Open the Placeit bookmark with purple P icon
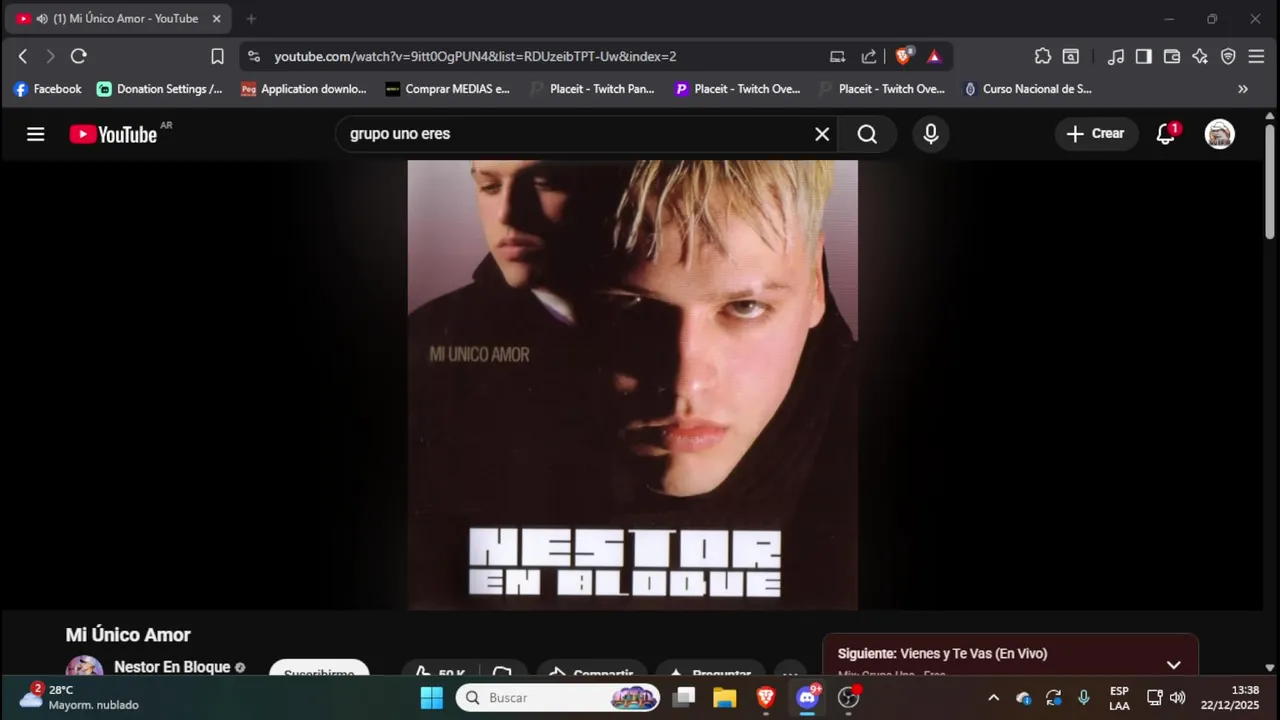This screenshot has width=1280, height=720. point(737,89)
